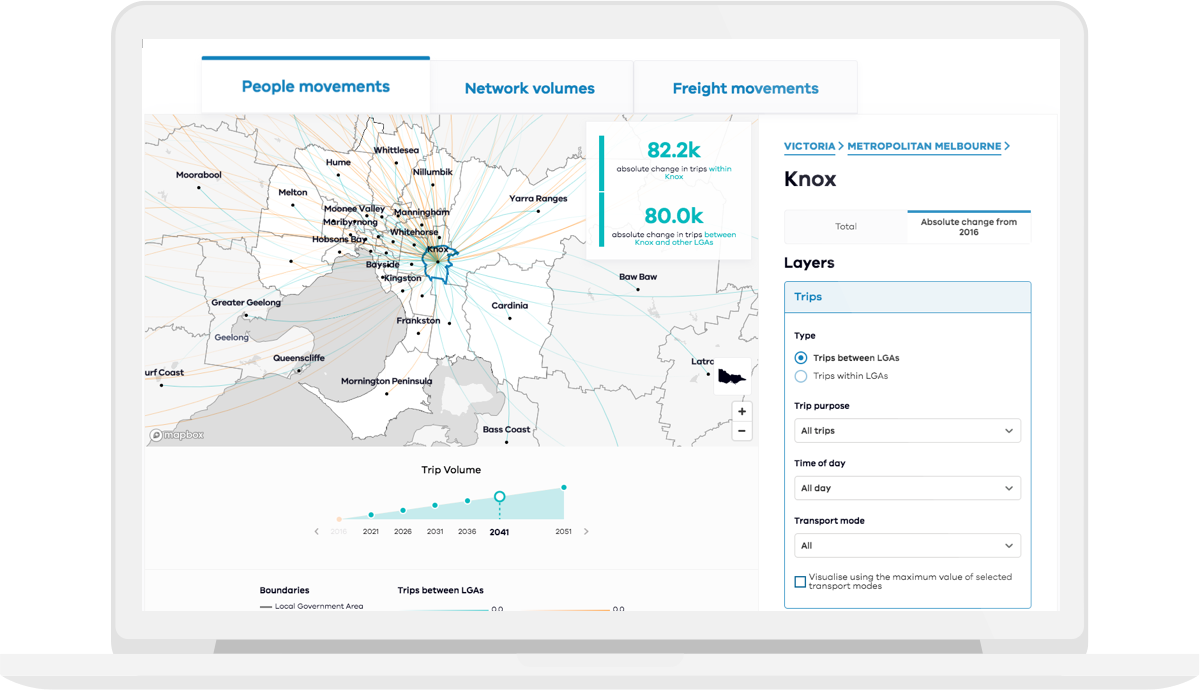
Task: Advance timeline using right arrow
Action: coord(586,532)
